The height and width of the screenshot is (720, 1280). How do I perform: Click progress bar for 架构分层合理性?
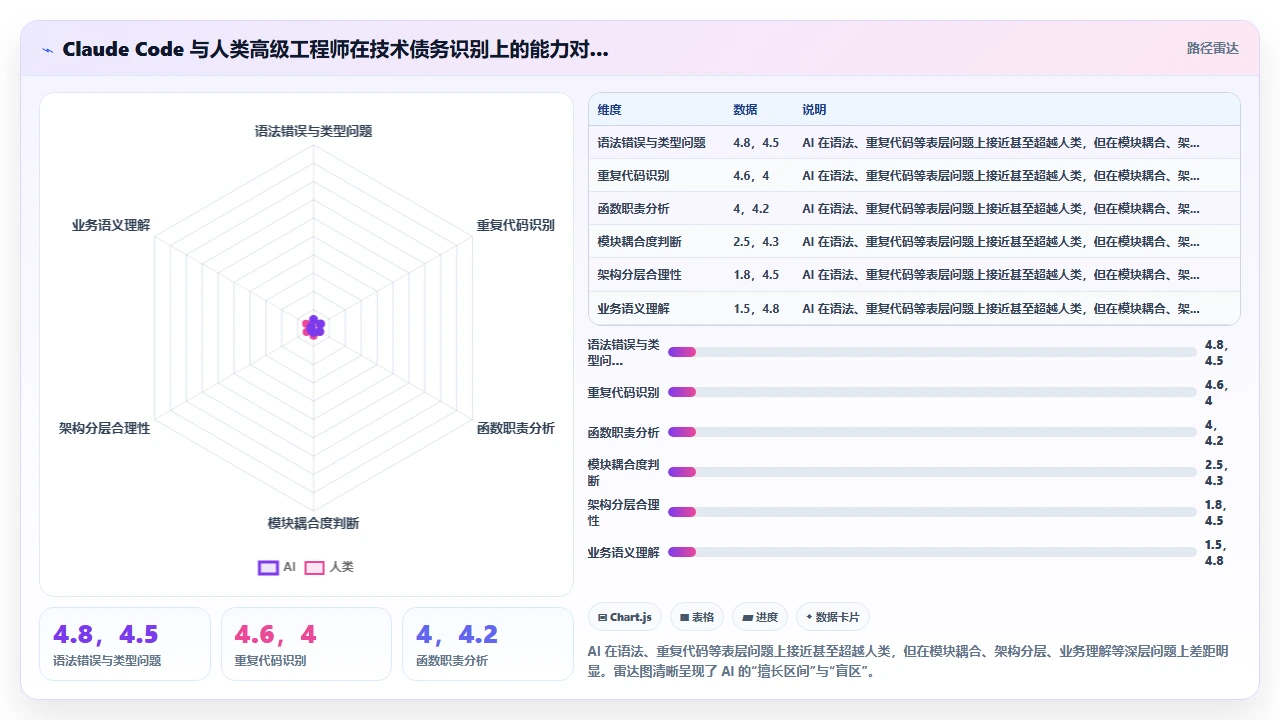[932, 512]
